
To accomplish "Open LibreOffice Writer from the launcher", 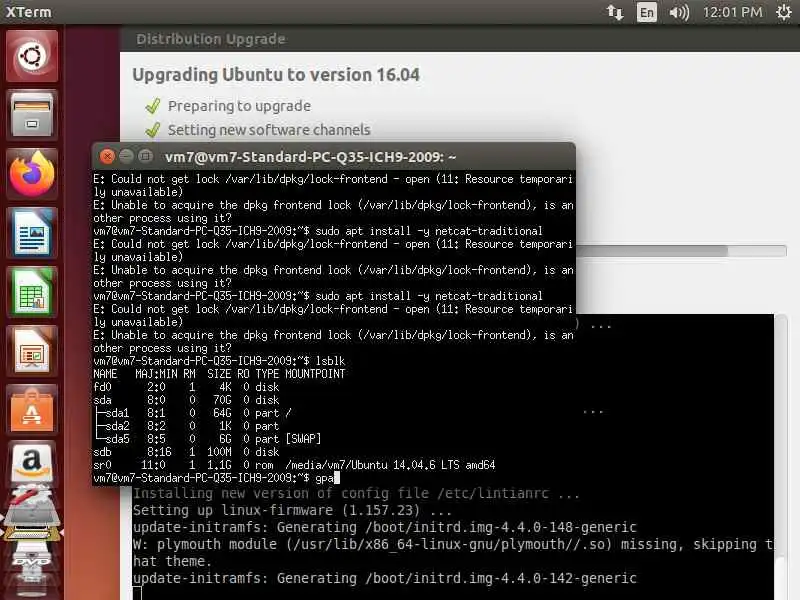I will point(32,233).
